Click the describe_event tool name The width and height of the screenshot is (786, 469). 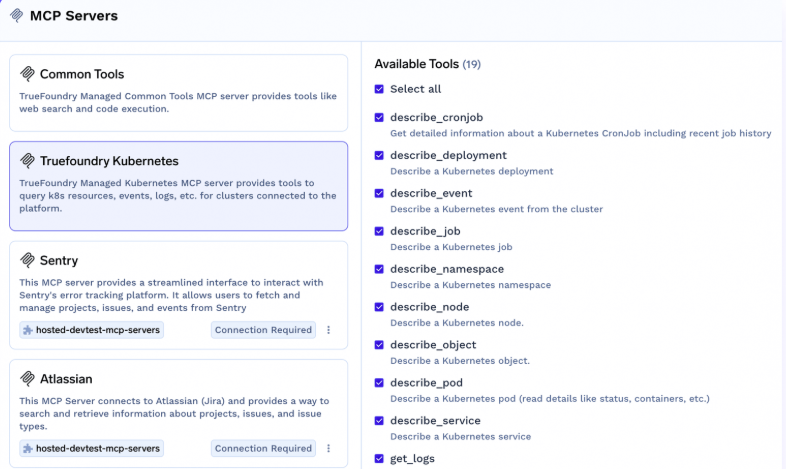pyautogui.click(x=431, y=193)
